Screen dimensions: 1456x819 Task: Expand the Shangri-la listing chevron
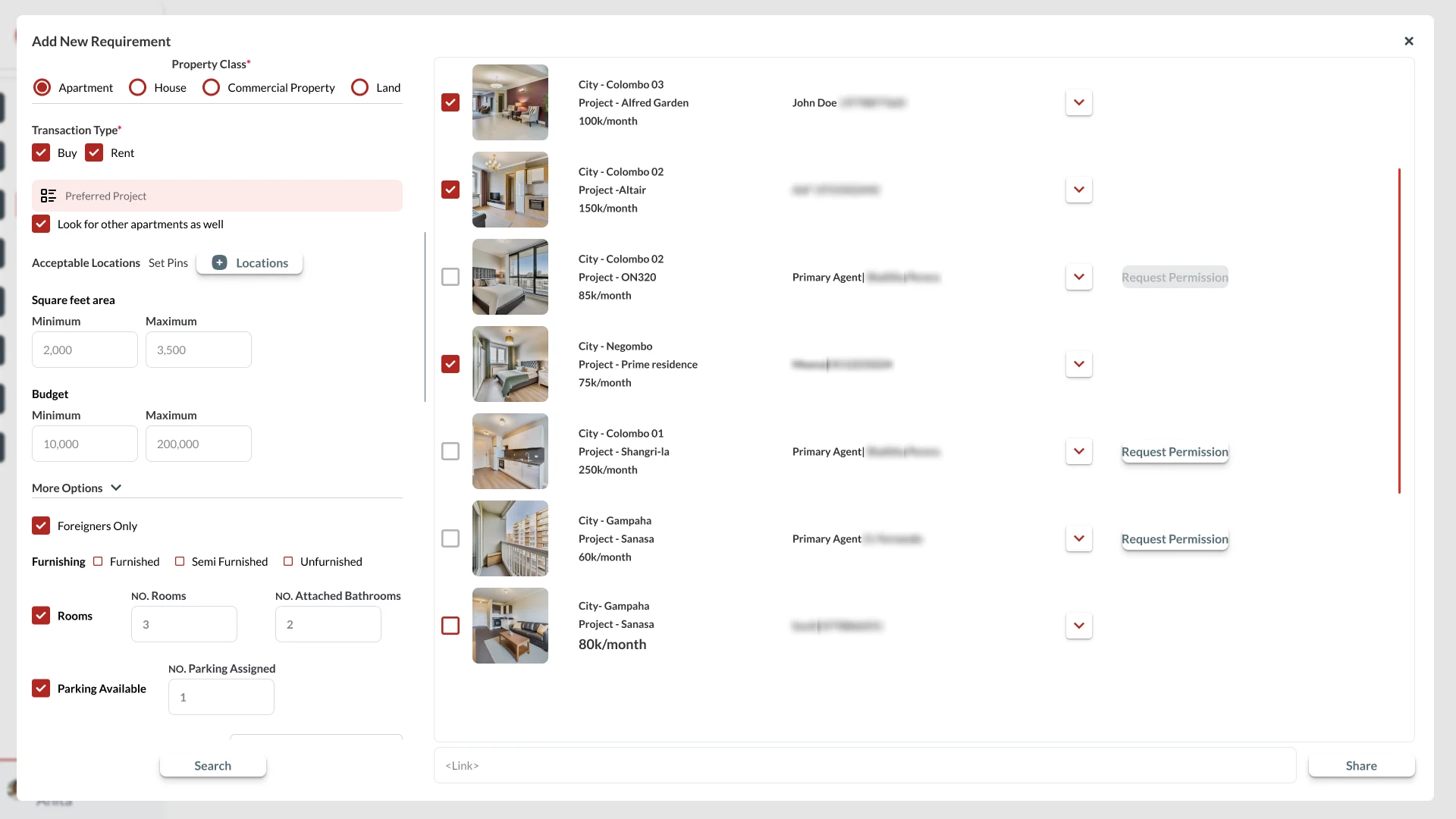click(1078, 451)
